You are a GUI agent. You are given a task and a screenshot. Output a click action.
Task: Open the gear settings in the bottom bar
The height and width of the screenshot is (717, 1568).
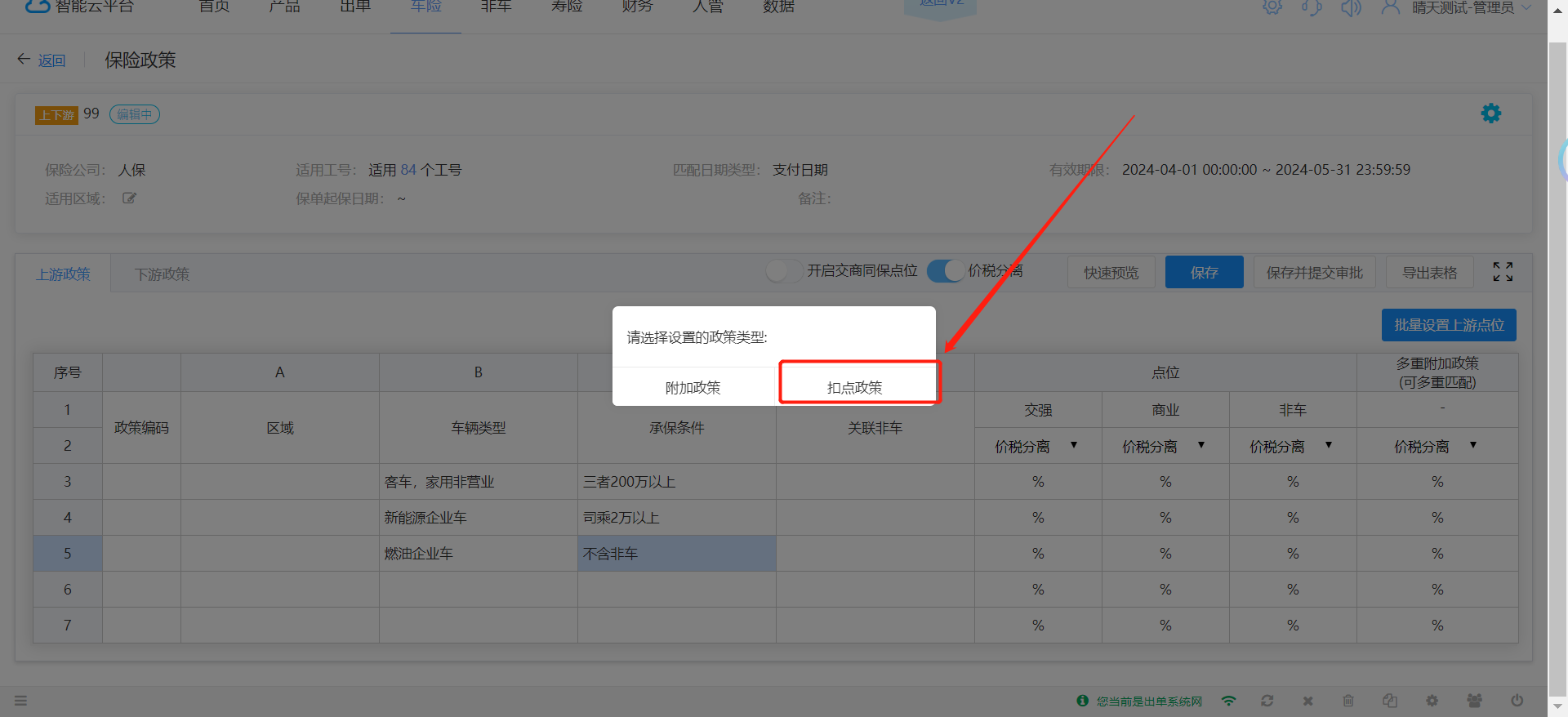(1432, 701)
